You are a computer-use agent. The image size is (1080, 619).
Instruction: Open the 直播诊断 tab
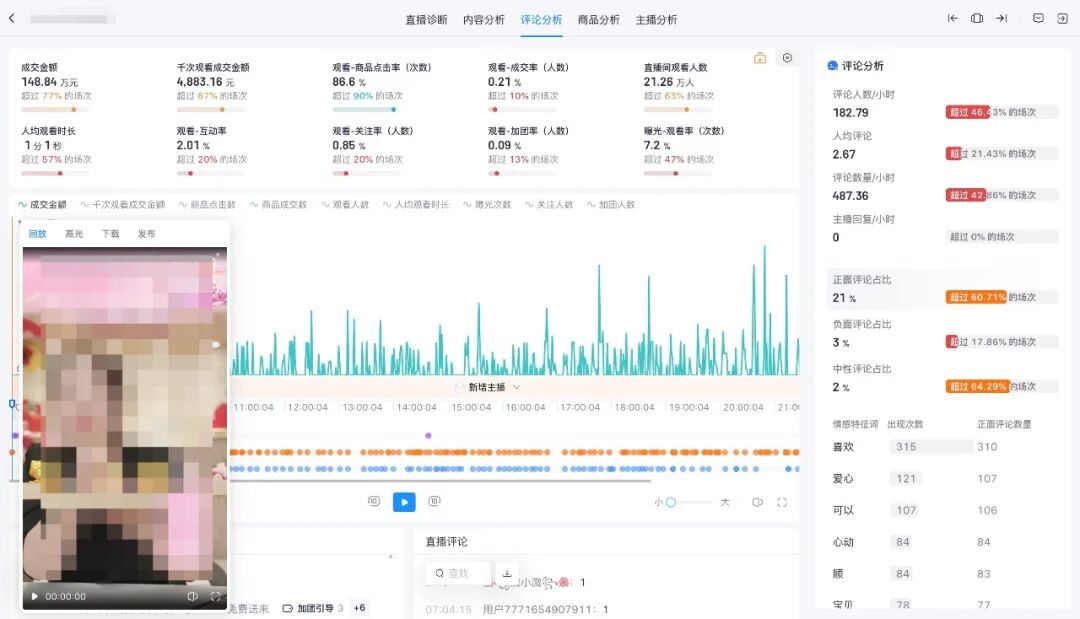tap(426, 20)
